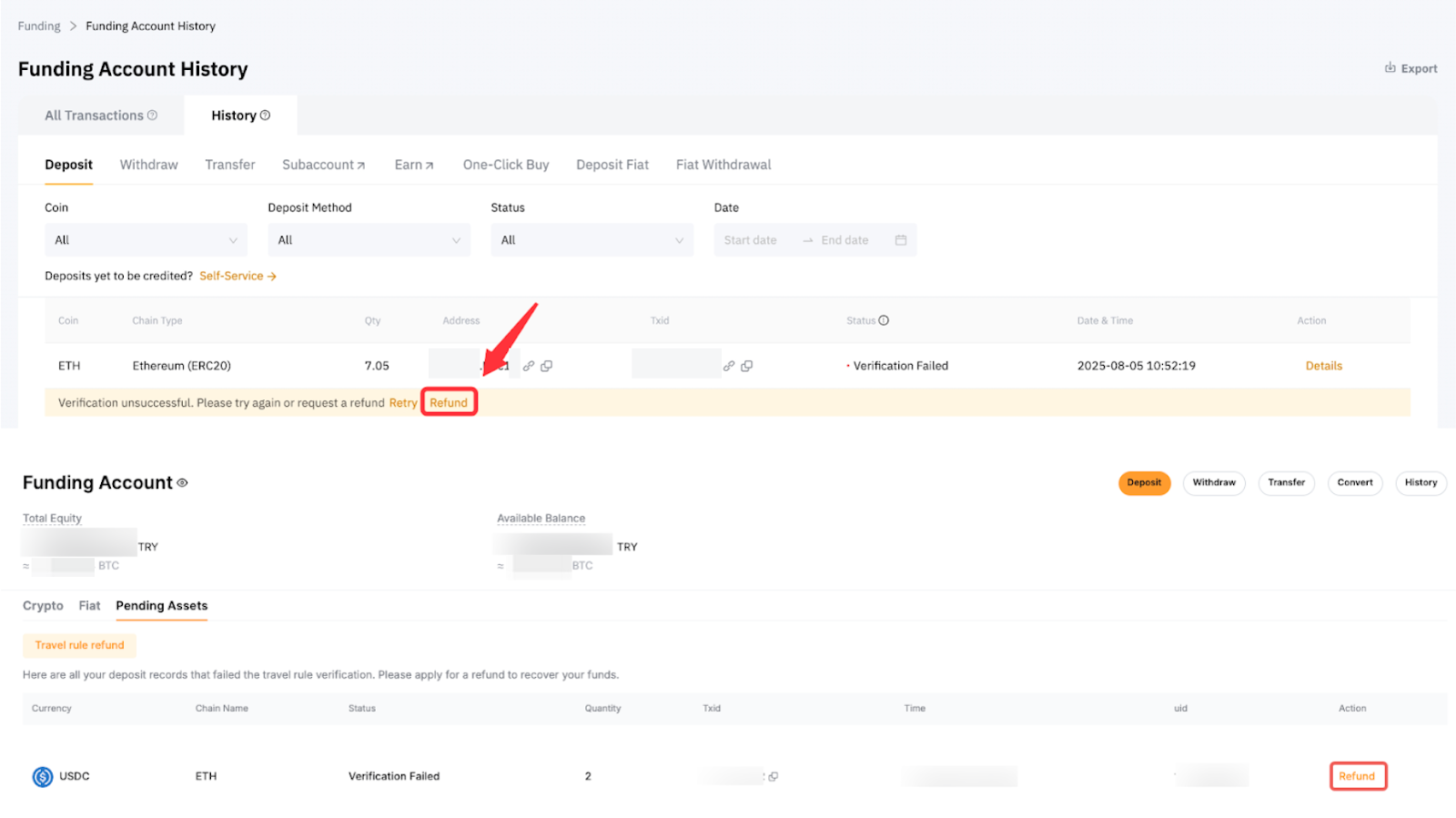Expand the Deposit Method dropdown
The image size is (1456, 818).
coord(369,240)
